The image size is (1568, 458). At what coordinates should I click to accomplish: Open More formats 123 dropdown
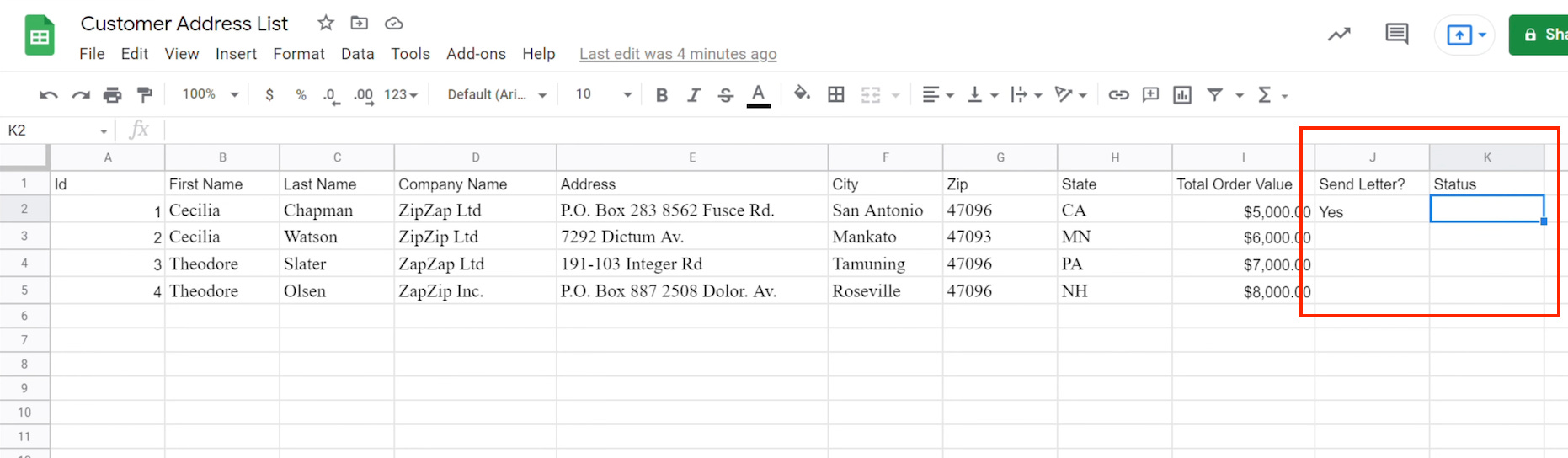tap(401, 95)
